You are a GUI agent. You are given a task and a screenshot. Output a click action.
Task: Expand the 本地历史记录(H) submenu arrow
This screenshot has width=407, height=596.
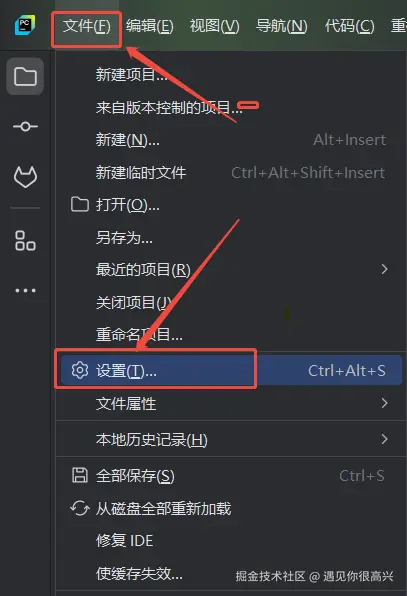[385, 439]
